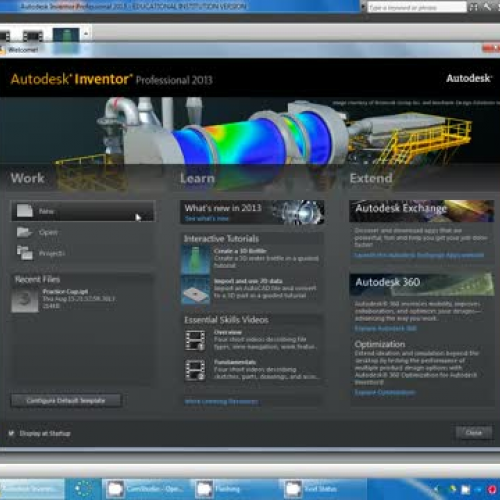Click the film strip video icon in the ribbon

pyautogui.click(x=33, y=36)
